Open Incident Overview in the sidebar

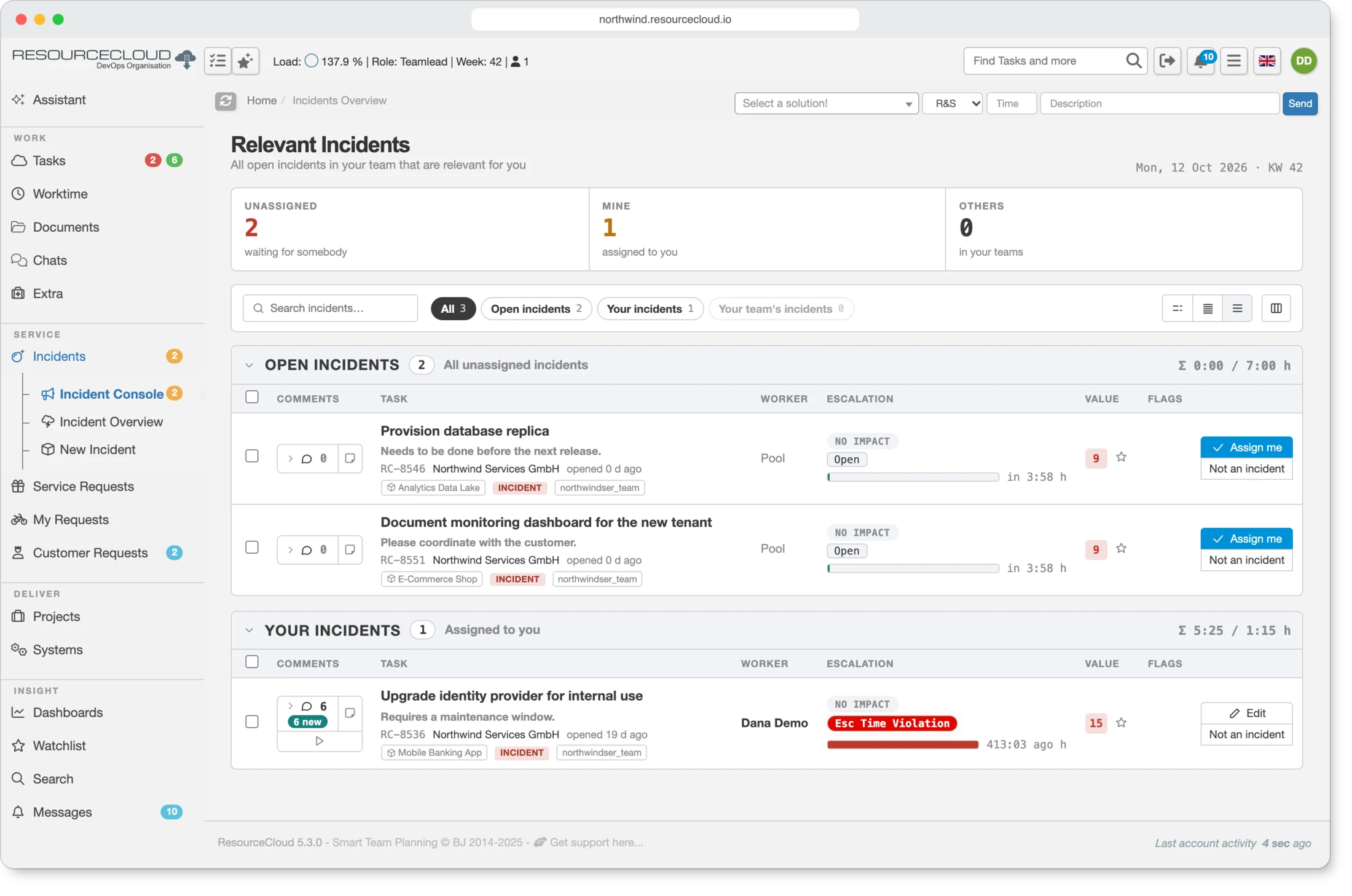pyautogui.click(x=111, y=422)
